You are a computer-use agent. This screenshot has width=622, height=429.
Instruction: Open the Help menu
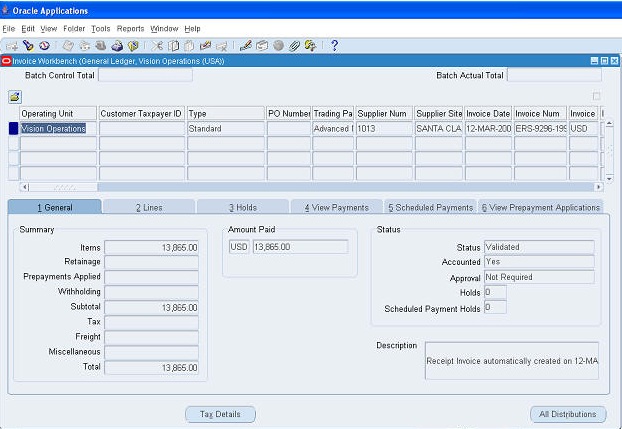pos(192,29)
